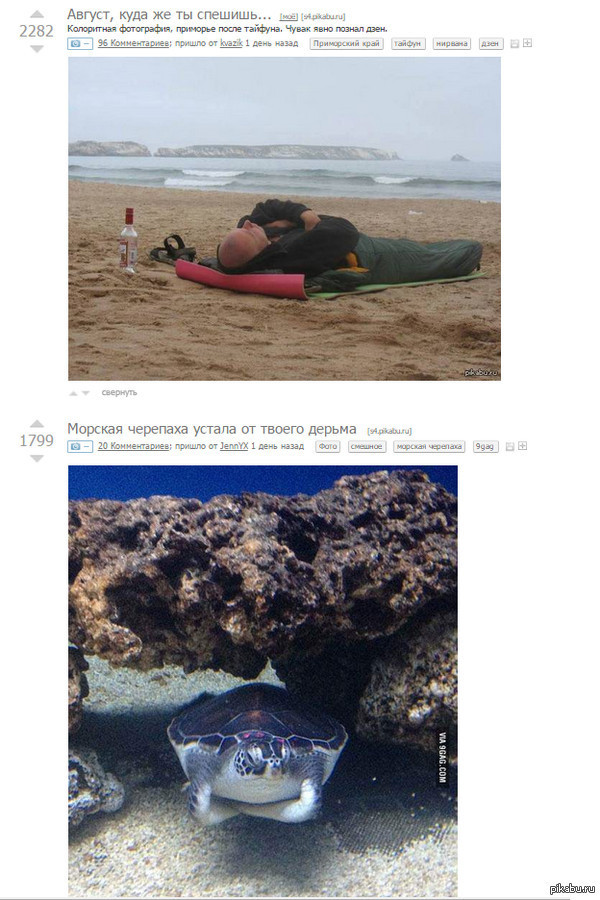Downvote the sea turtle post rated 1799
The height and width of the screenshot is (900, 600).
tap(37, 458)
